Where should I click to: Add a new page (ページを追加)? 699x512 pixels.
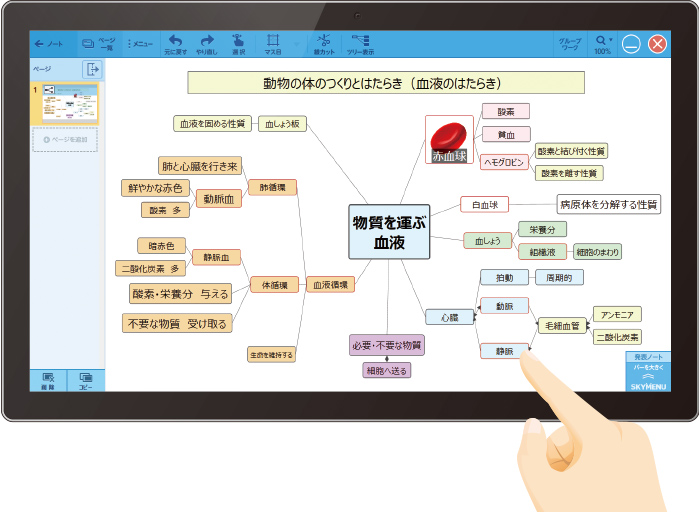[66, 139]
